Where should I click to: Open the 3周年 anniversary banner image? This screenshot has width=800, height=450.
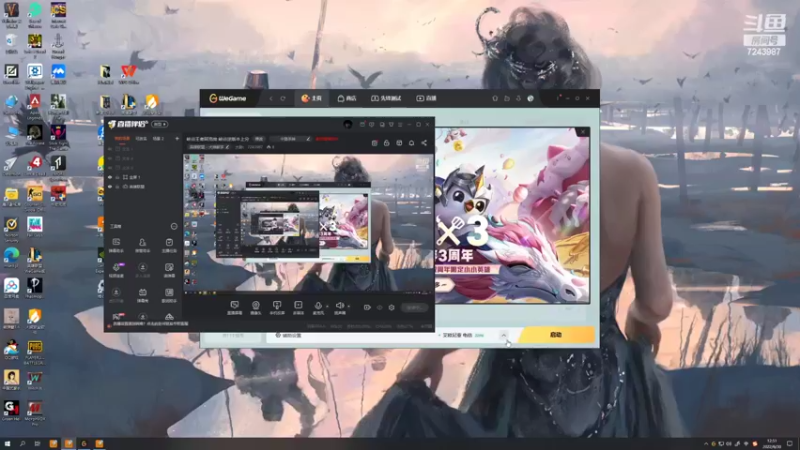pos(512,215)
